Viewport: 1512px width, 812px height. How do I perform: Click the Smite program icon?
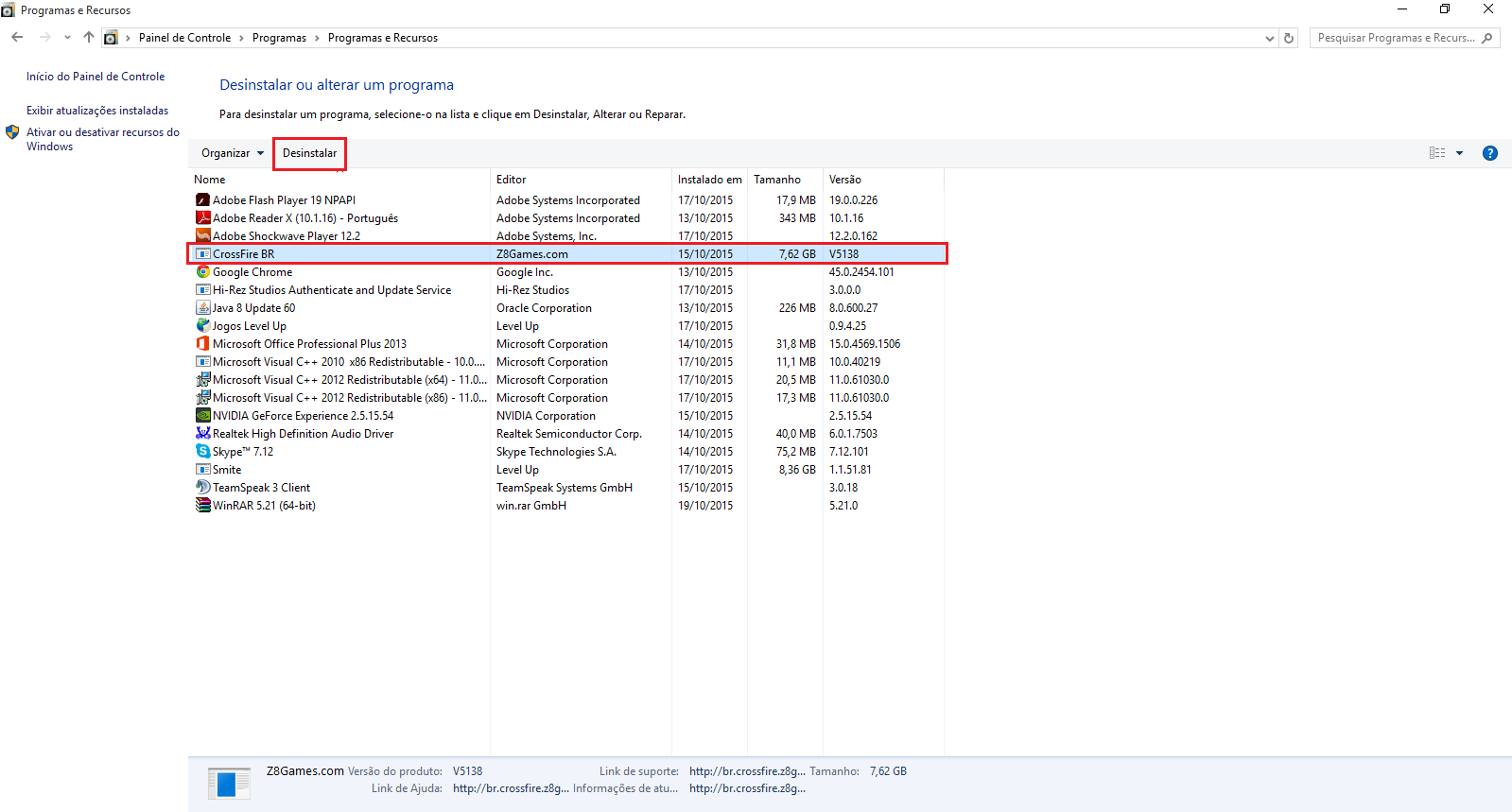pyautogui.click(x=202, y=470)
